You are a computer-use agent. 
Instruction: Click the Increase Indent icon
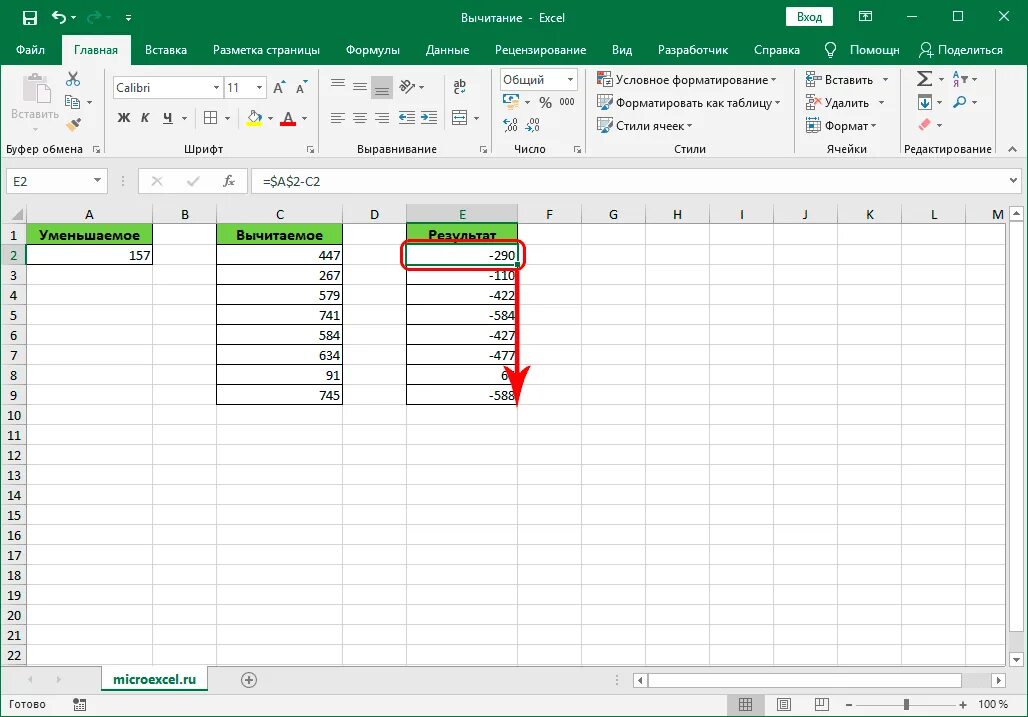[x=429, y=118]
